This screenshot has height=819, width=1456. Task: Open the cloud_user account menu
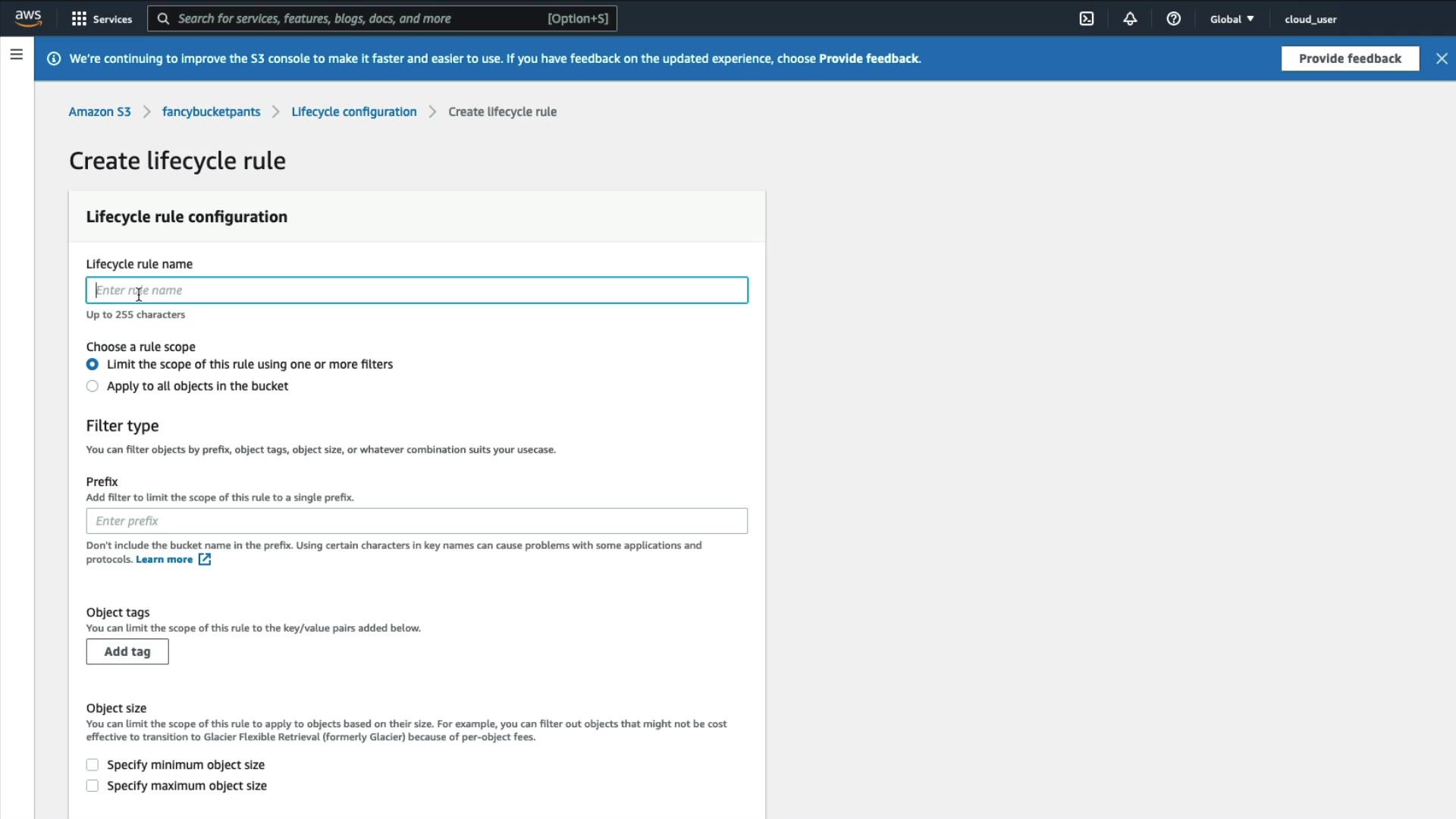[1310, 19]
